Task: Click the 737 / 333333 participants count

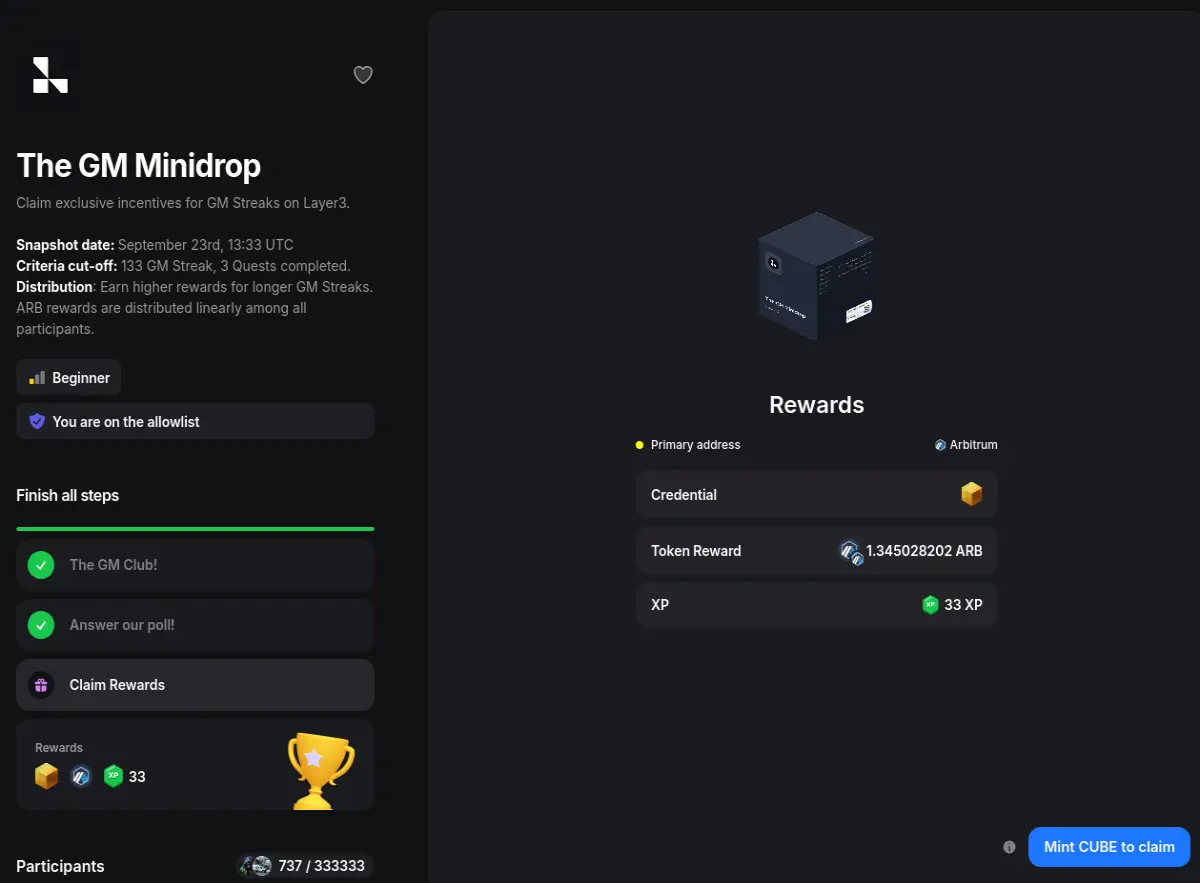Action: coord(322,866)
